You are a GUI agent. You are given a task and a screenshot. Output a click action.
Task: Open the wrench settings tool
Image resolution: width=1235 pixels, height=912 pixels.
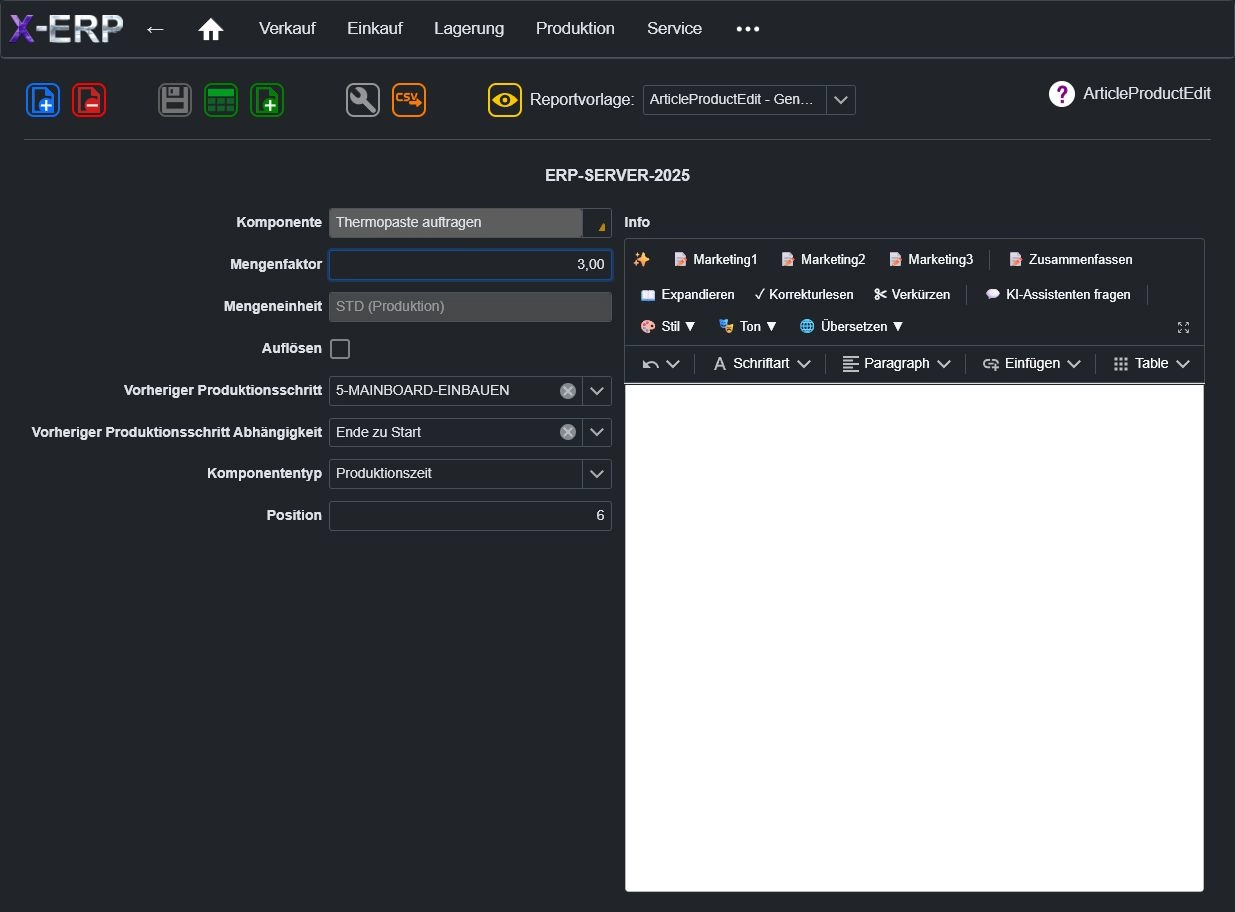pyautogui.click(x=363, y=100)
